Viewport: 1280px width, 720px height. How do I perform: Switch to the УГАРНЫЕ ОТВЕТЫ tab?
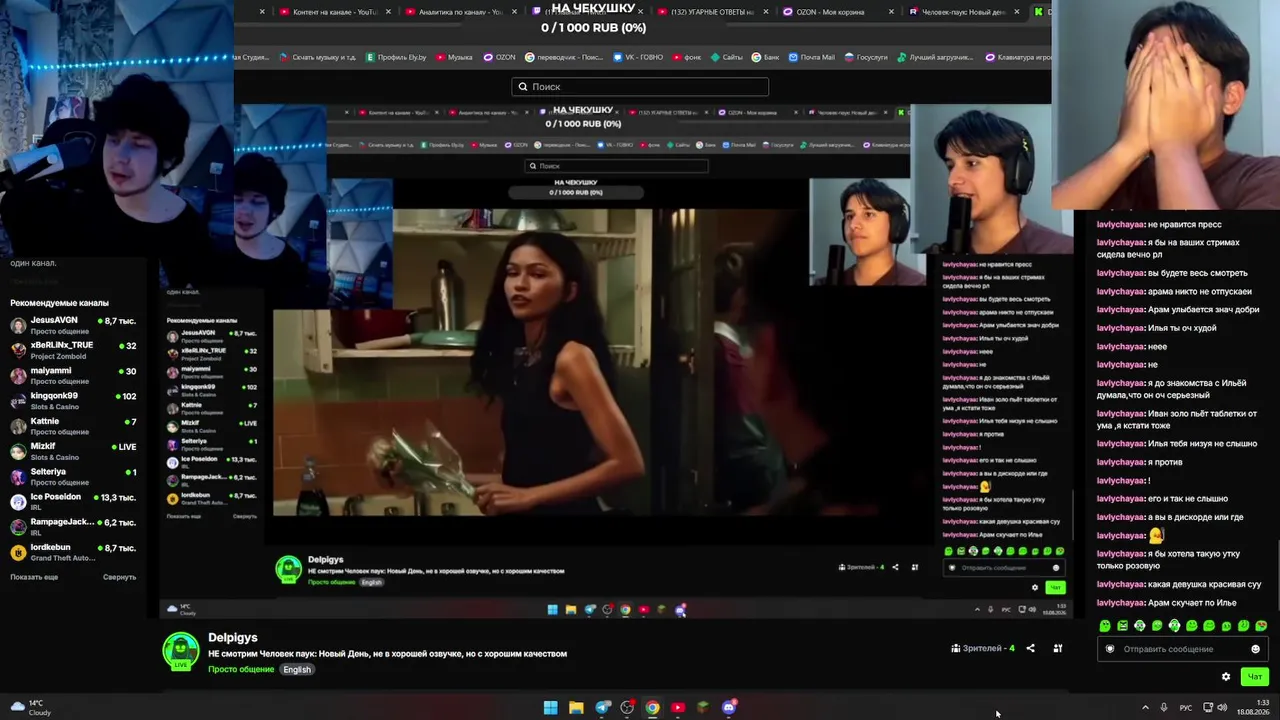[714, 12]
